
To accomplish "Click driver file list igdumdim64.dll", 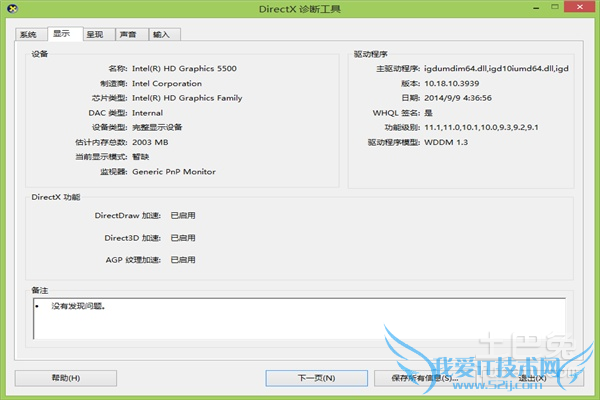I will point(496,69).
